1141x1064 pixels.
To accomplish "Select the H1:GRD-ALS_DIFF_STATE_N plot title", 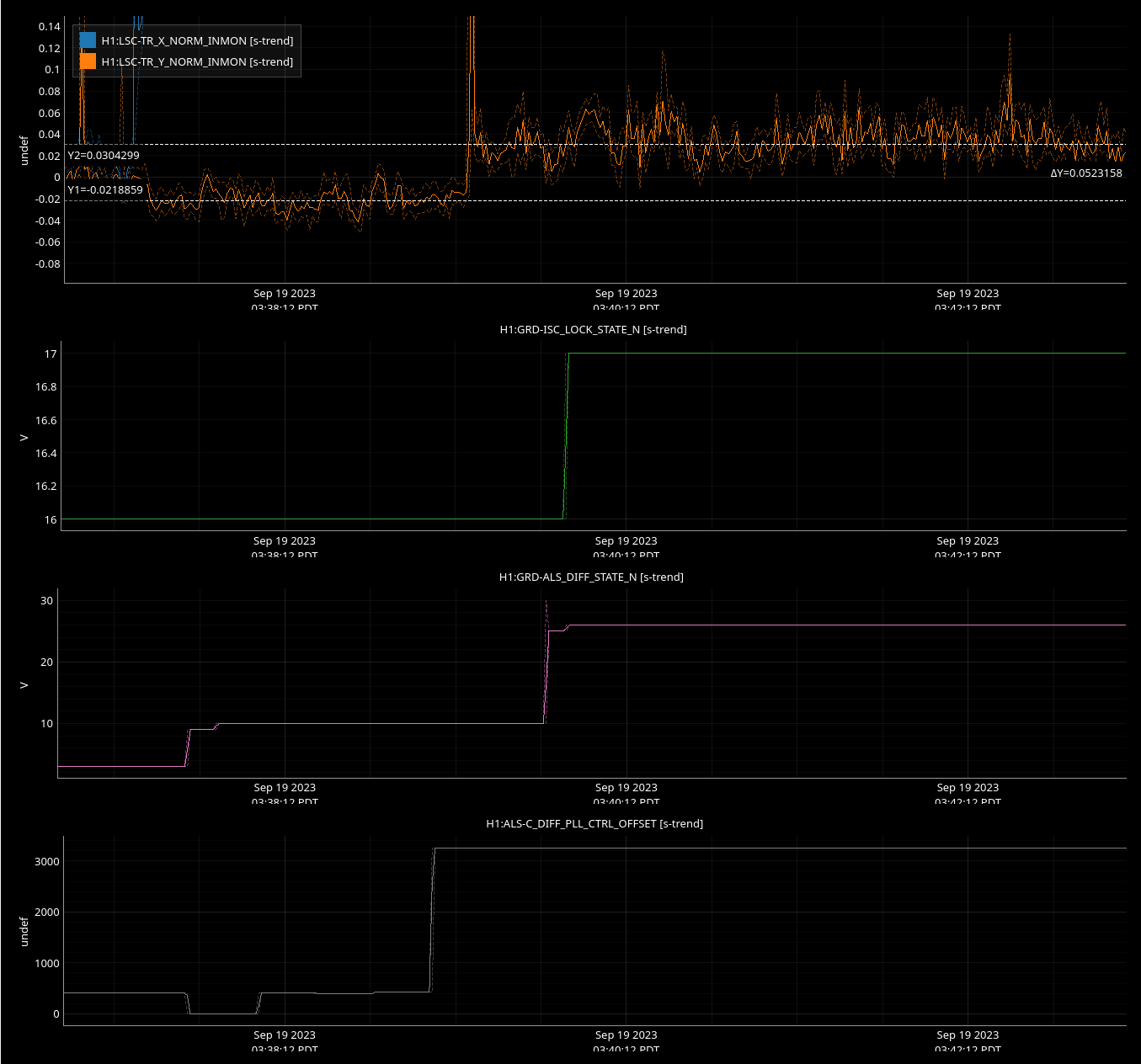I will point(591,577).
